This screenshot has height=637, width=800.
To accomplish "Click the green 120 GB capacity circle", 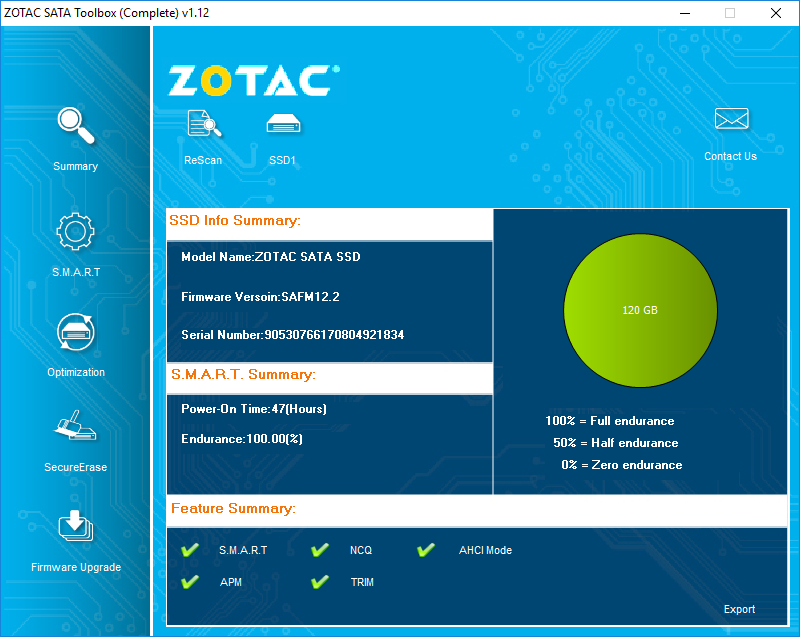I will point(640,311).
